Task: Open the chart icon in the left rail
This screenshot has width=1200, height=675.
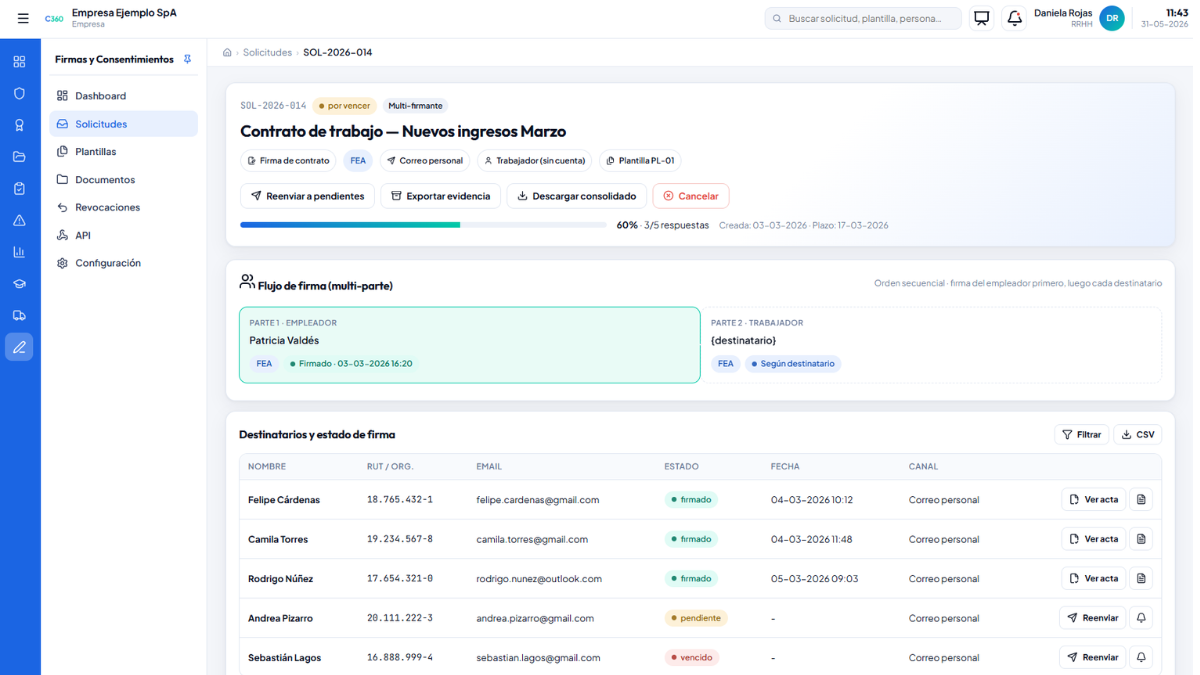Action: tap(19, 252)
